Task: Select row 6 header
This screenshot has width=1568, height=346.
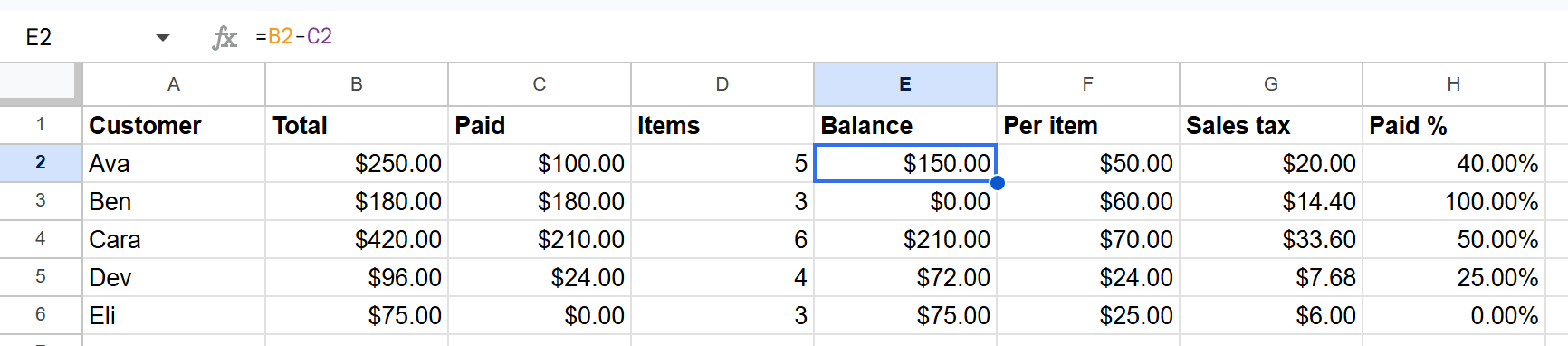Action: point(41,315)
